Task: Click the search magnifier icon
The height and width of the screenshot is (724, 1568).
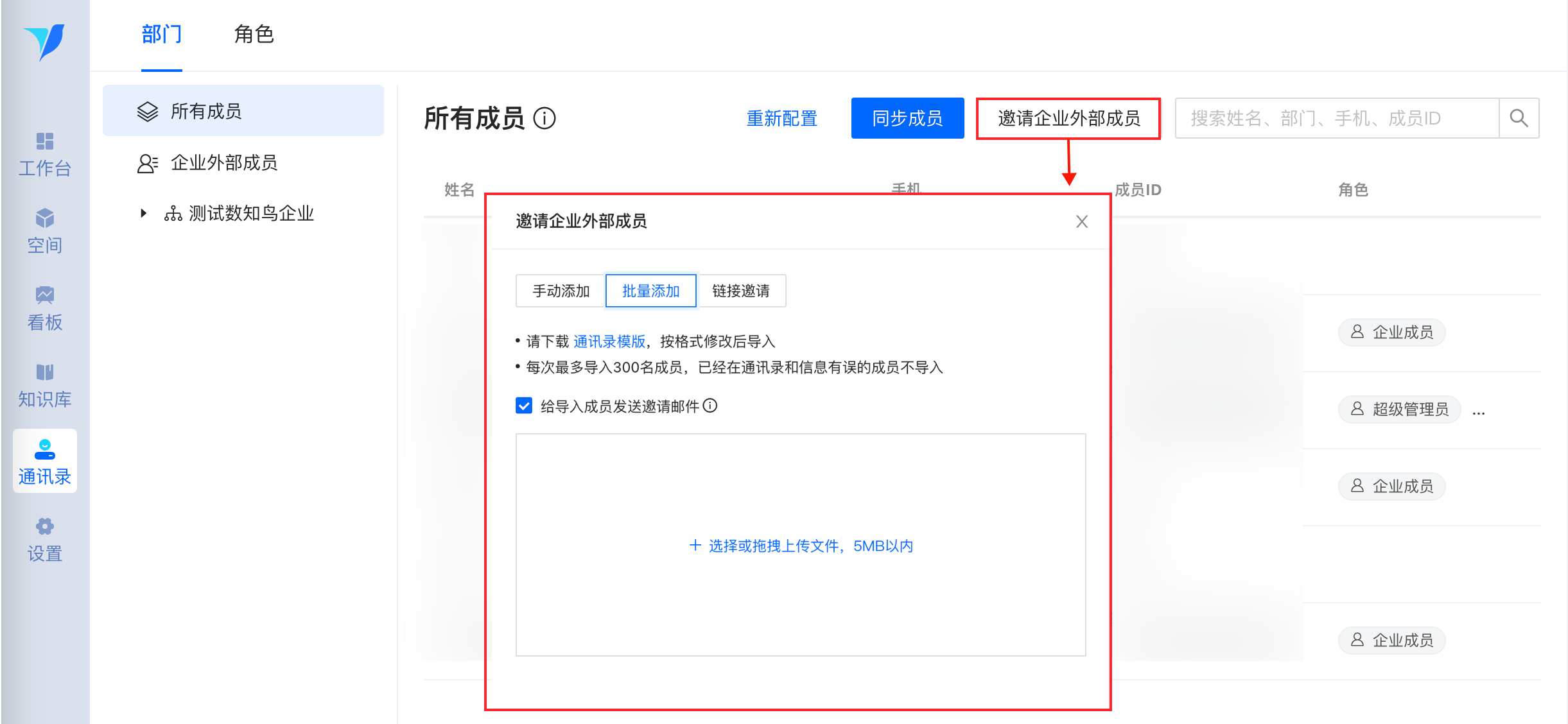Action: 1519,118
